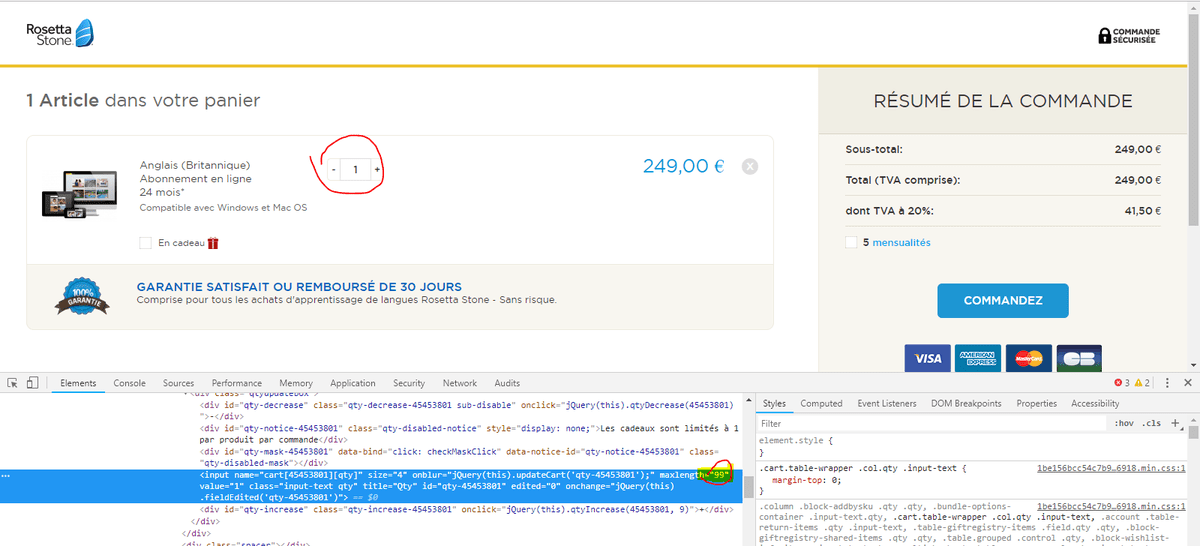The image size is (1200, 546).
Task: Click the red gift icon
Action: click(x=213, y=242)
